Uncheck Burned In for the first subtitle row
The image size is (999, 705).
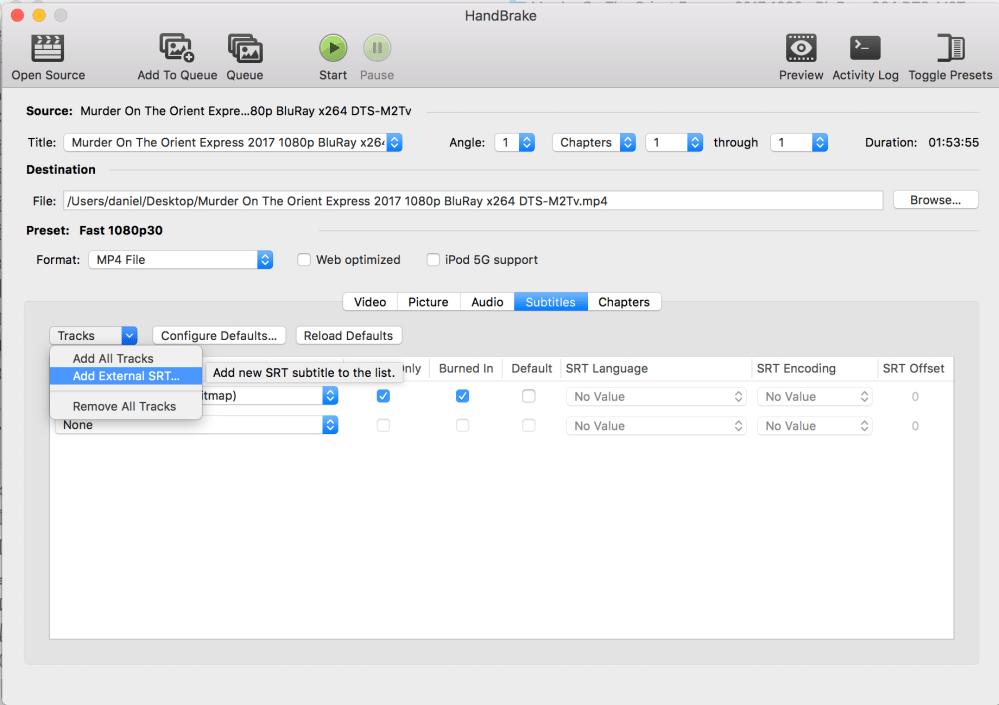click(x=463, y=396)
